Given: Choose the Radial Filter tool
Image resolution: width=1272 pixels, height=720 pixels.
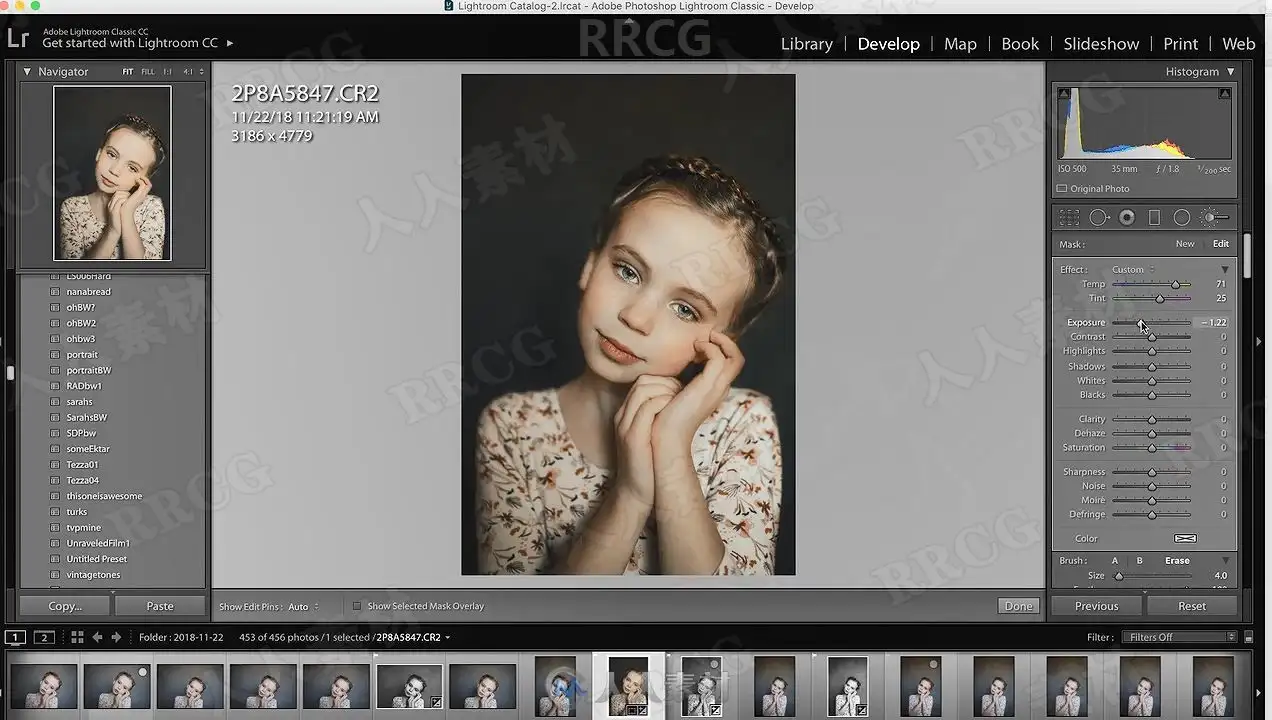Looking at the screenshot, I should tap(1181, 217).
